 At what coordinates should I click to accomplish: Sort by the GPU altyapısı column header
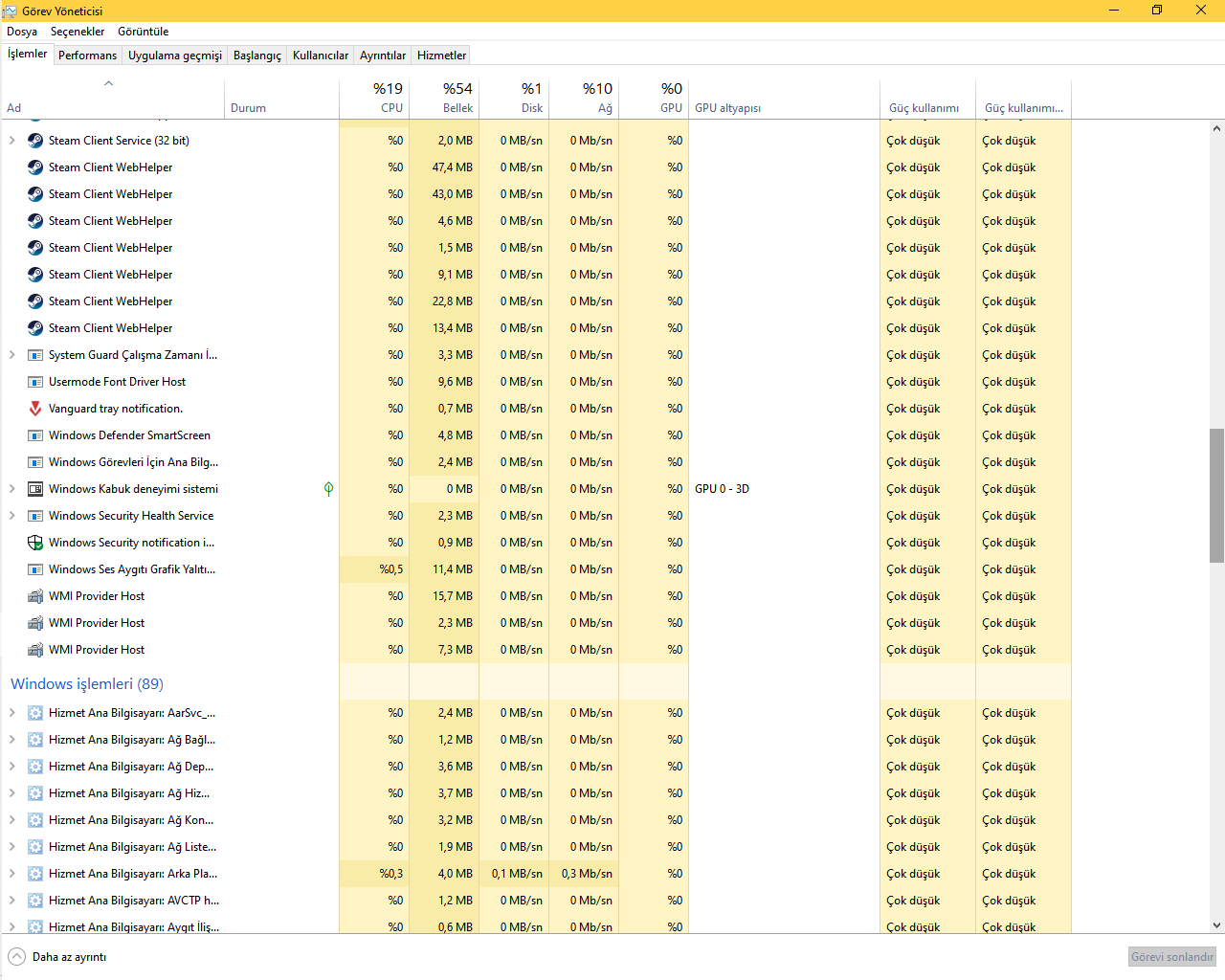(x=784, y=98)
